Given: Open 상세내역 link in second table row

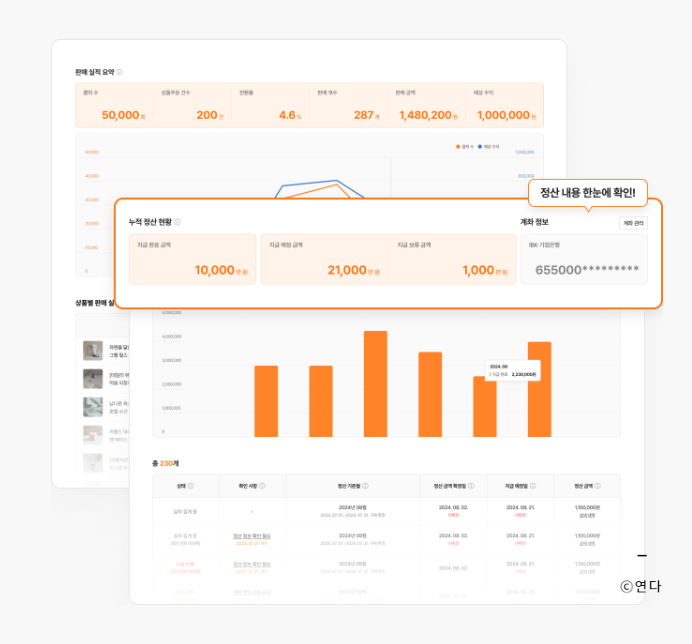Looking at the screenshot, I should click(x=587, y=543).
